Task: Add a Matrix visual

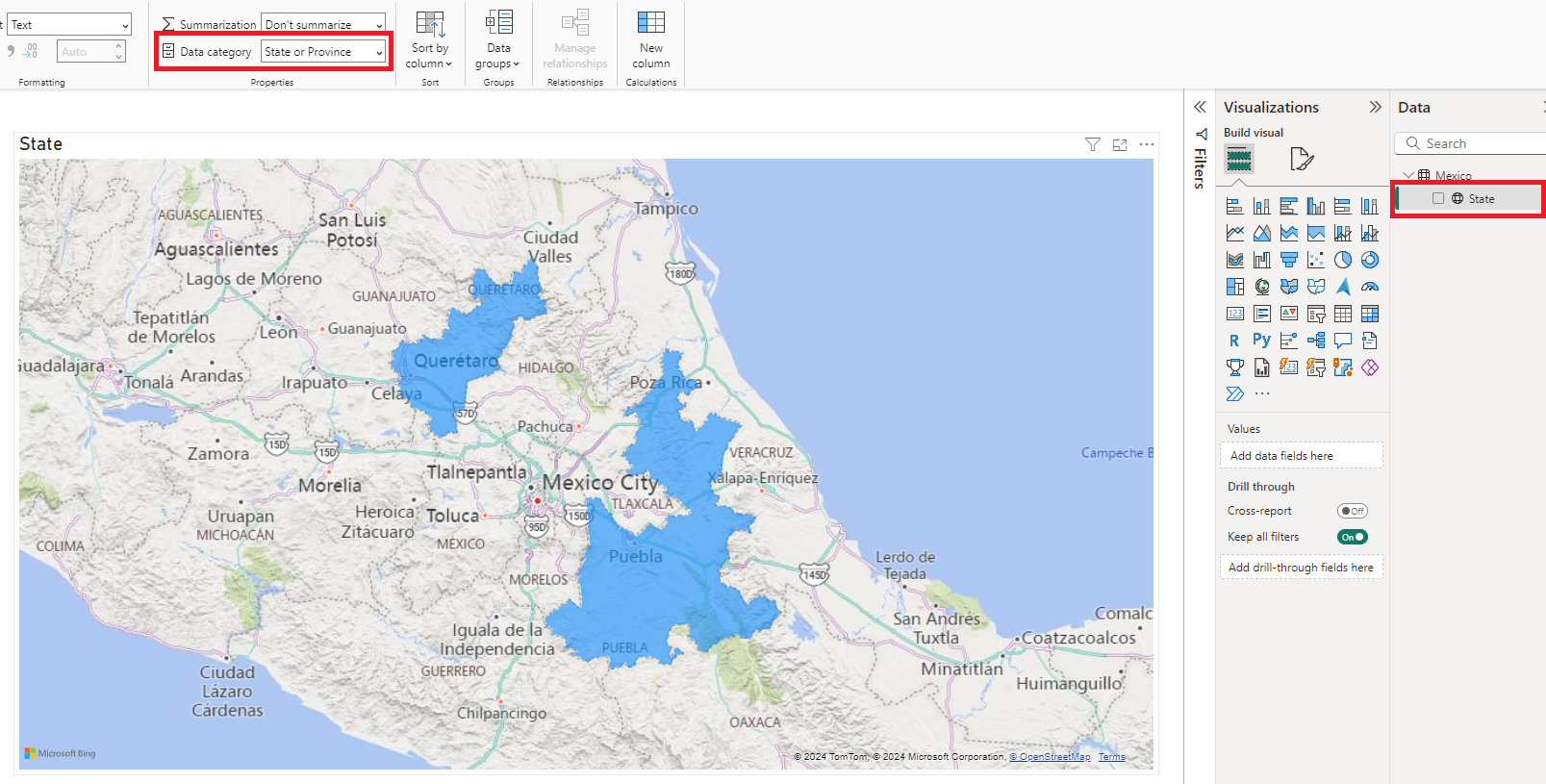Action: tap(1369, 314)
